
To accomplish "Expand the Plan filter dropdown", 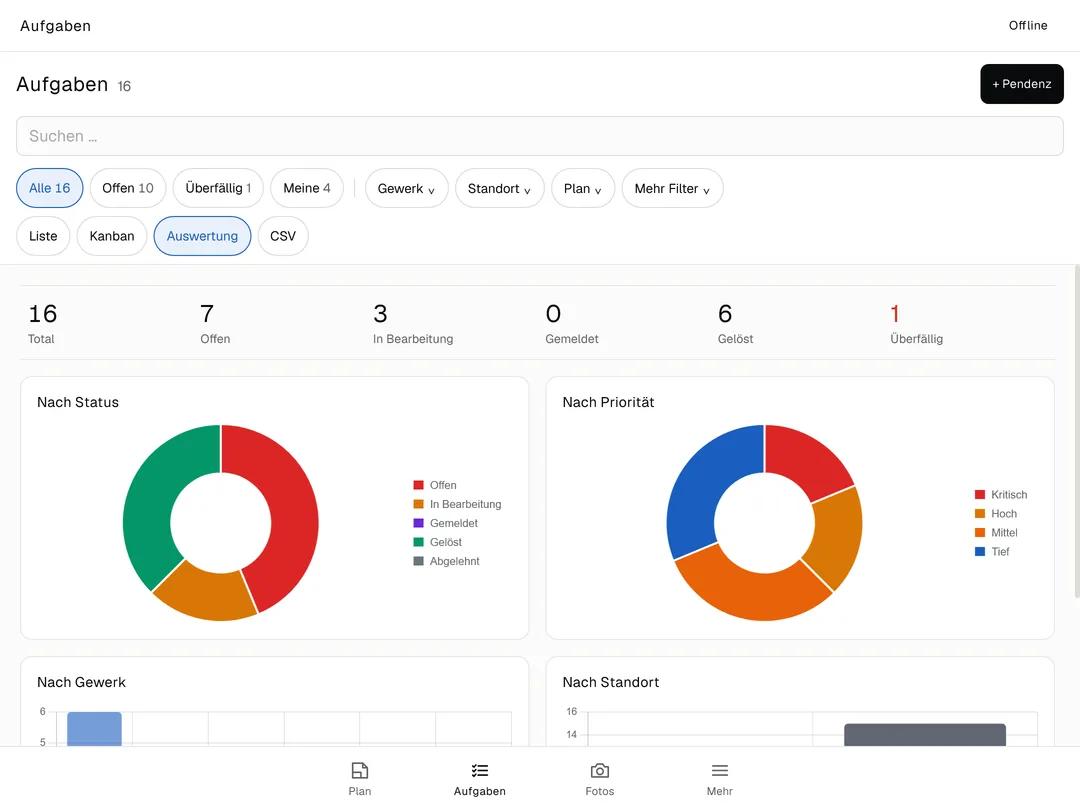I will 583,189.
